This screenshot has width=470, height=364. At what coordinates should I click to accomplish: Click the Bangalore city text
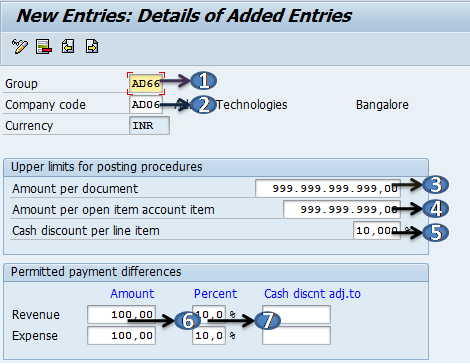pyautogui.click(x=382, y=105)
